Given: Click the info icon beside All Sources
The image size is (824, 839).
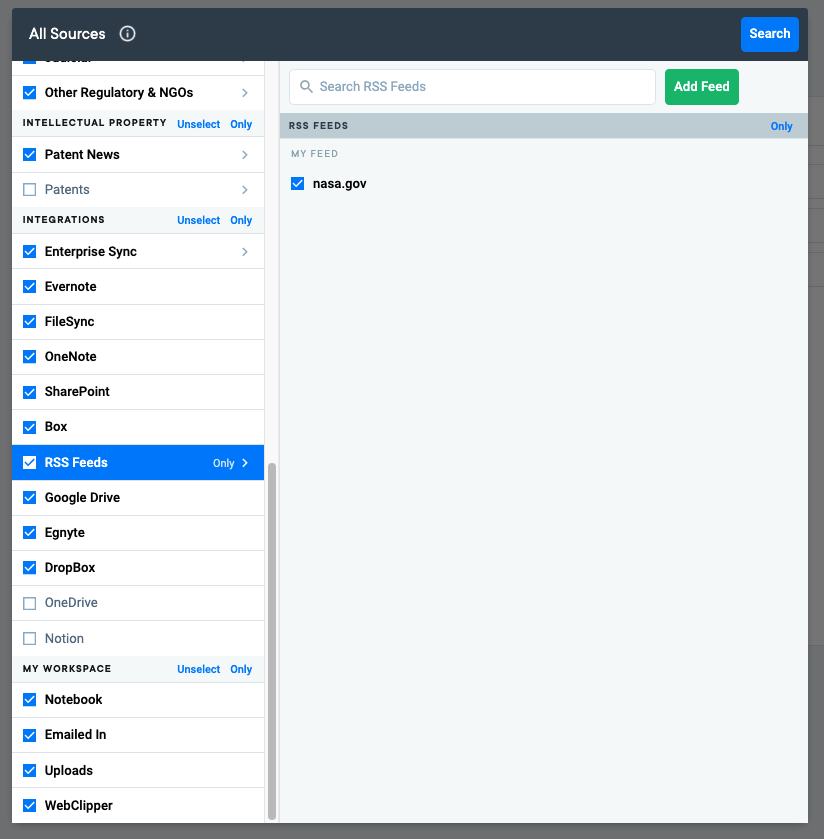Looking at the screenshot, I should (x=127, y=34).
